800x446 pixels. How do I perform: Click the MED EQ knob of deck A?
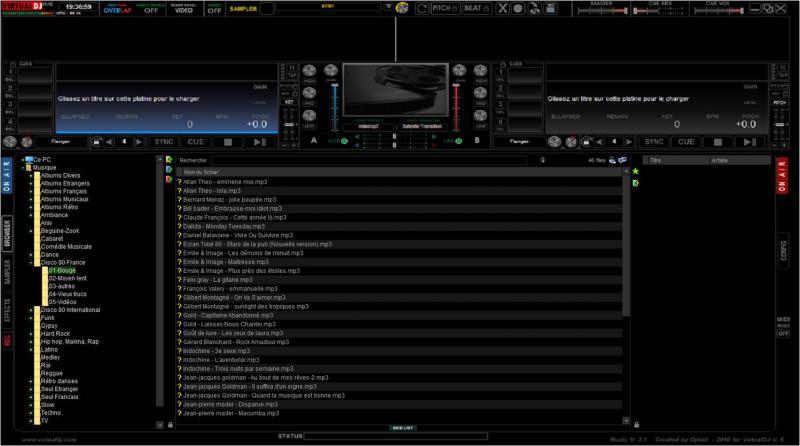click(310, 92)
